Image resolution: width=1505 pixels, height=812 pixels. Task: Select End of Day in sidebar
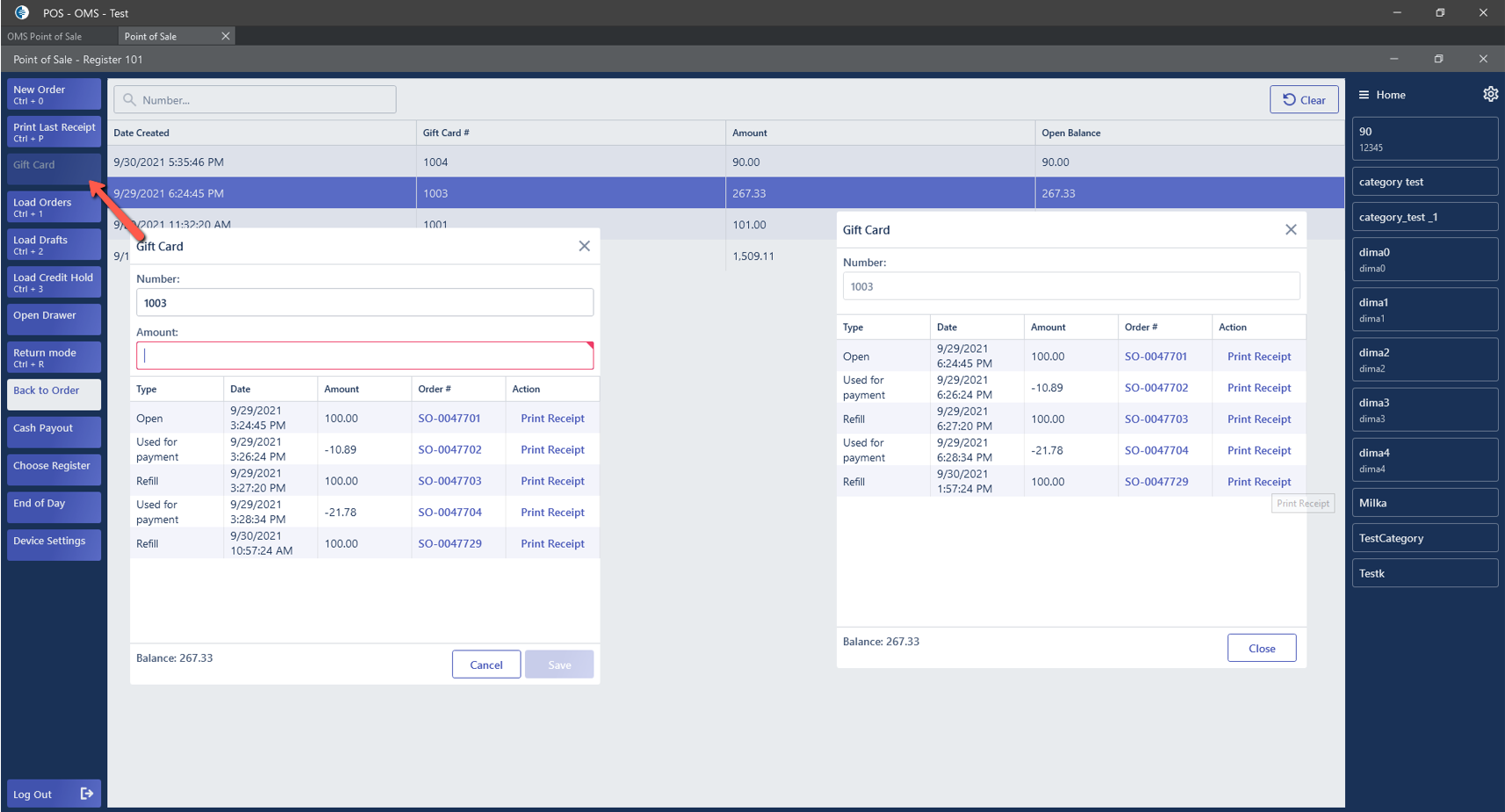pyautogui.click(x=54, y=507)
